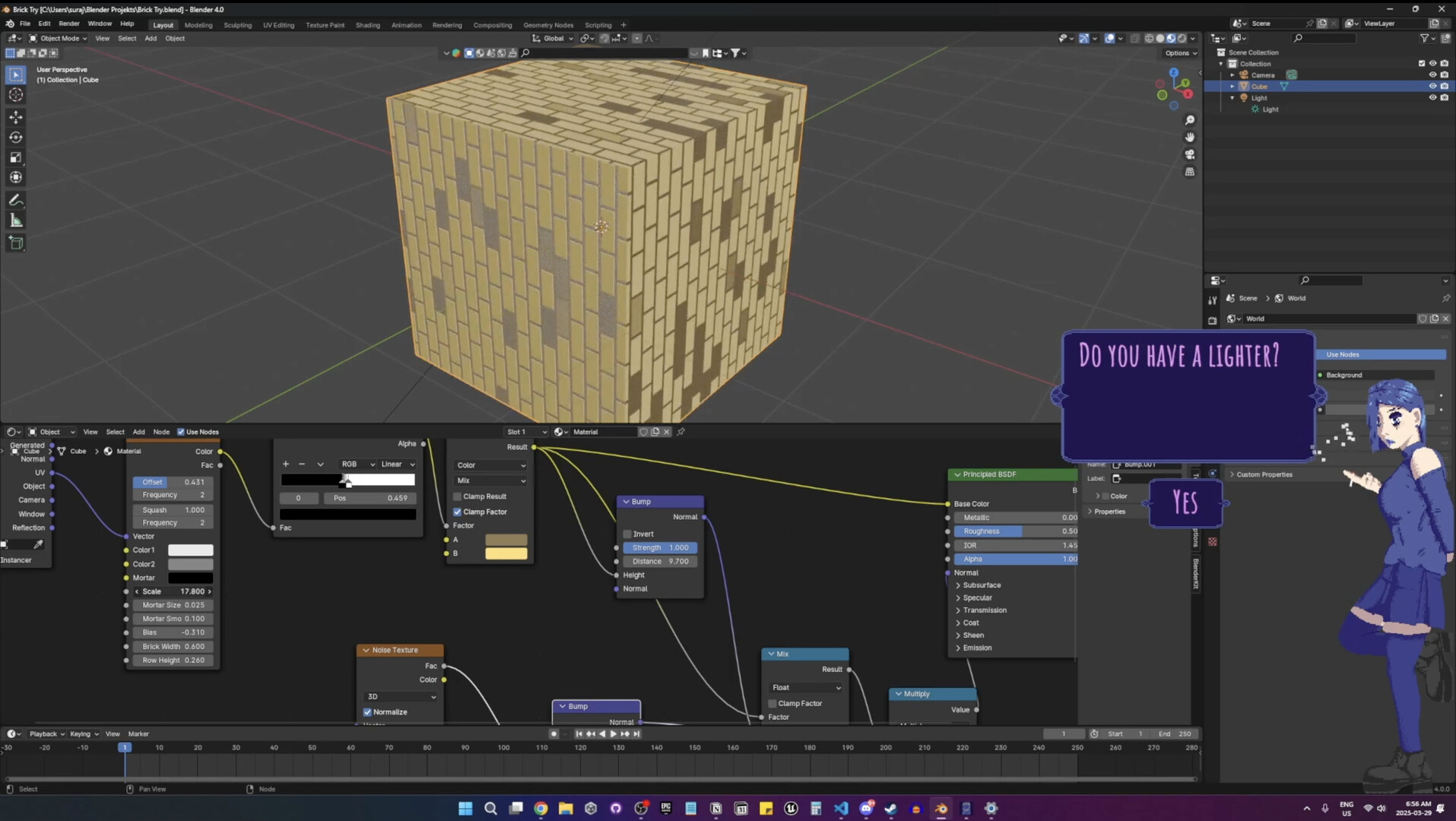The height and width of the screenshot is (821, 1456).
Task: Select the Measure tool
Action: coord(15,220)
